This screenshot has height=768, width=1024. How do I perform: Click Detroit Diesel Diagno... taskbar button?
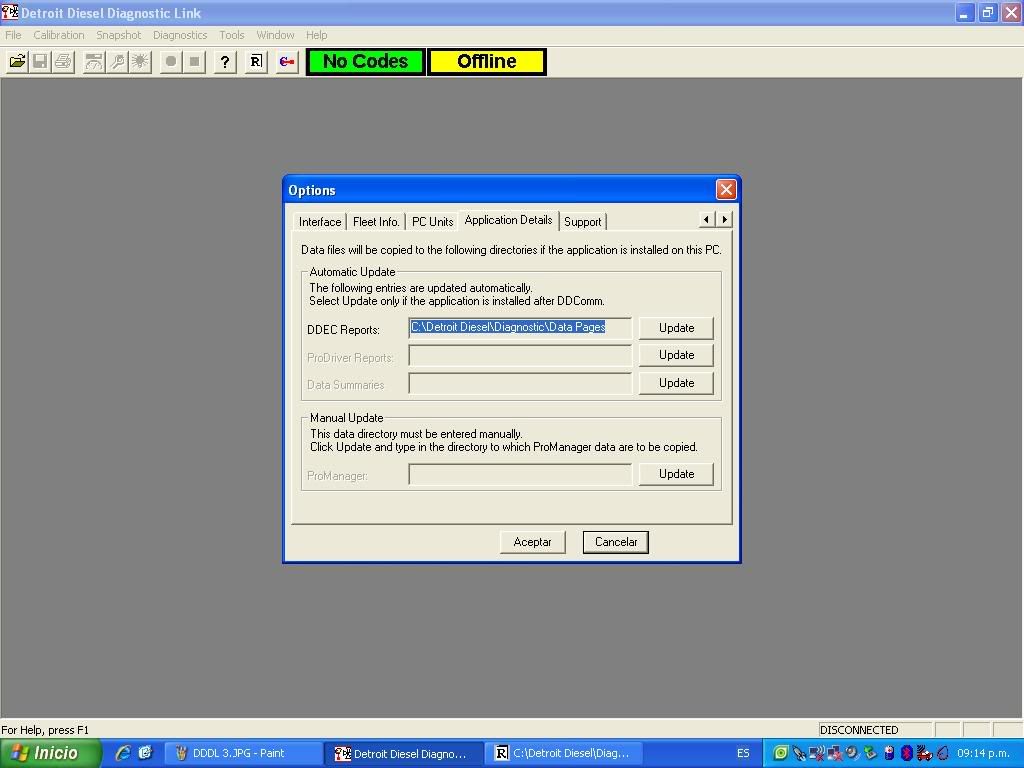404,754
